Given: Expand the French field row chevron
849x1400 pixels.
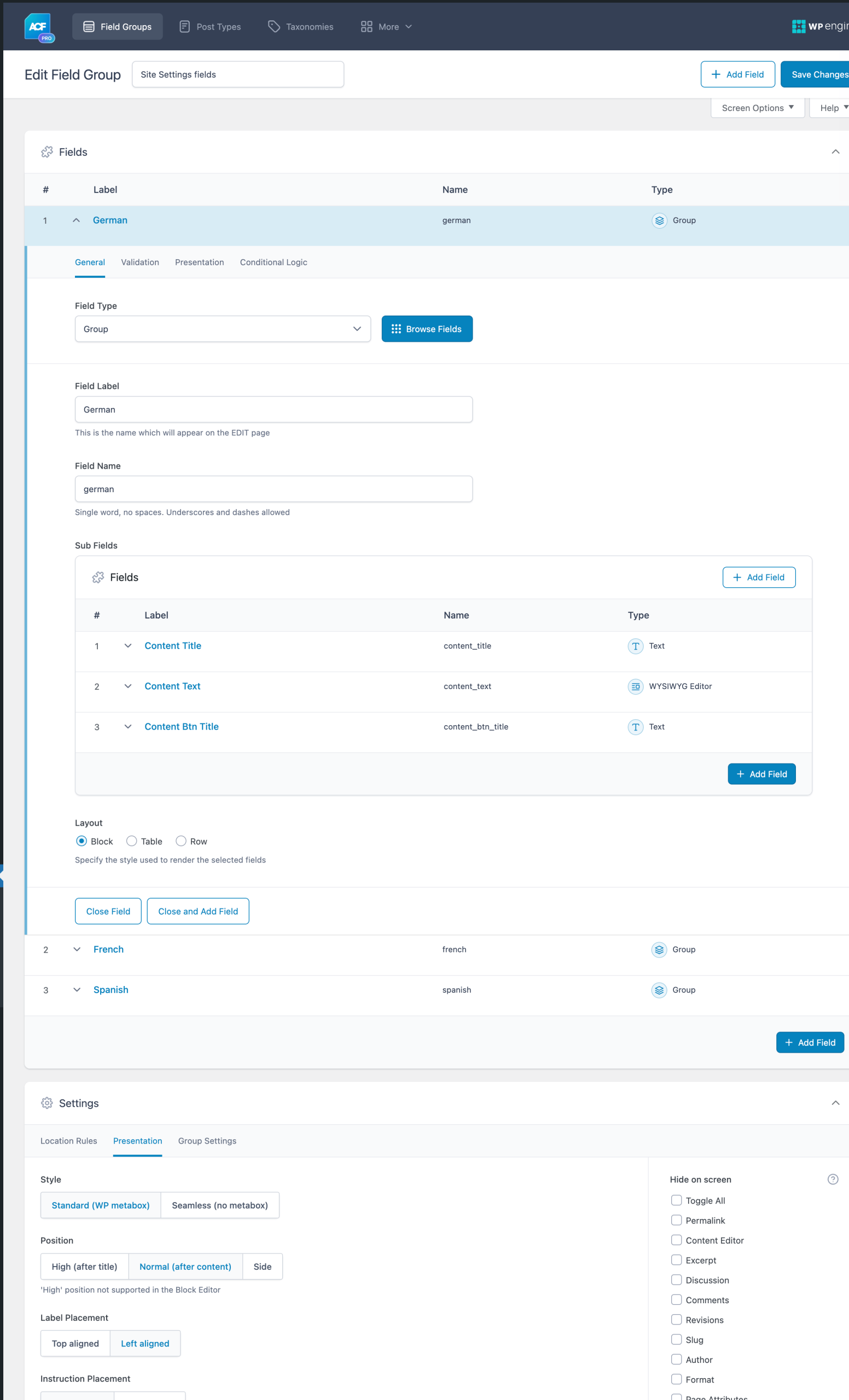Looking at the screenshot, I should pyautogui.click(x=77, y=949).
